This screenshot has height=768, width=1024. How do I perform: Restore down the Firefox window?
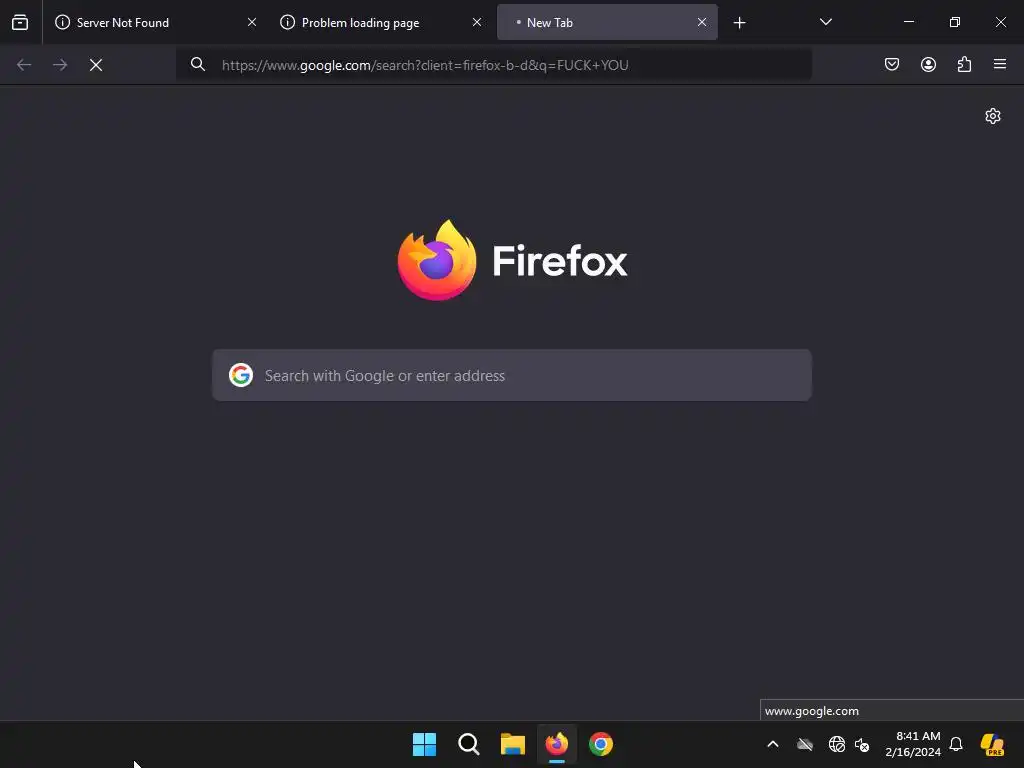pos(955,22)
